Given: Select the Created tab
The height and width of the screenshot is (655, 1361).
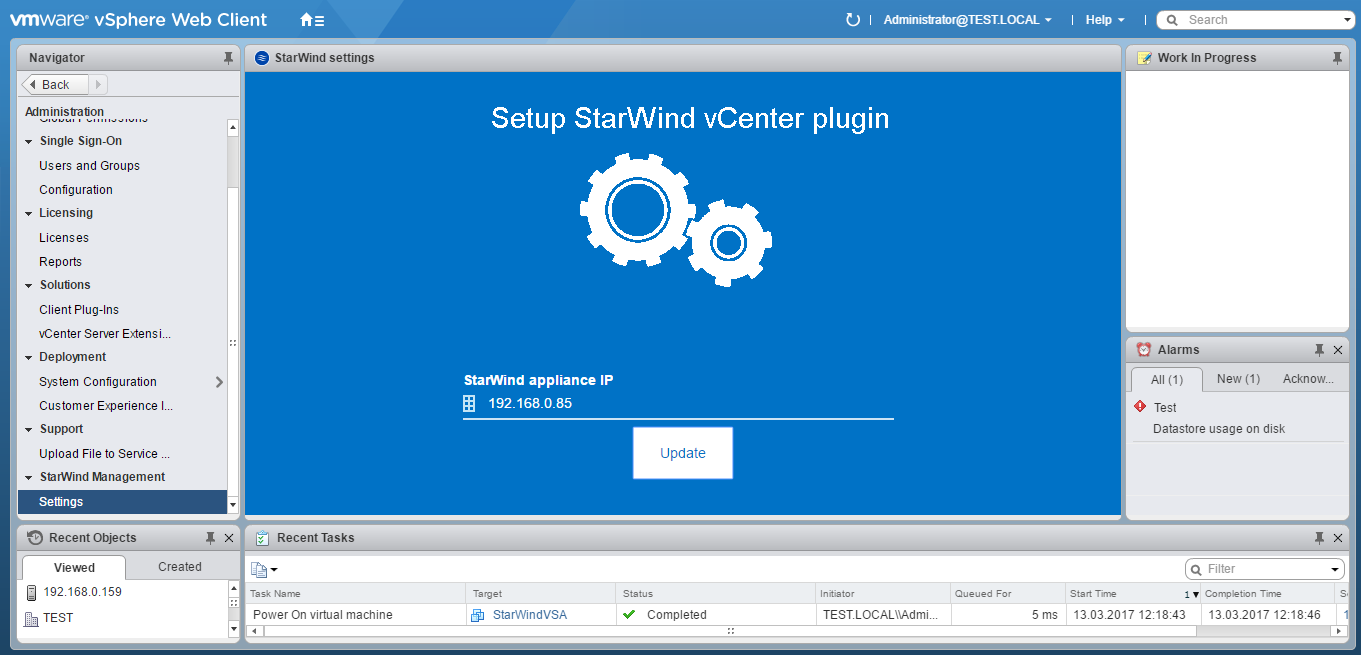Looking at the screenshot, I should pyautogui.click(x=180, y=567).
